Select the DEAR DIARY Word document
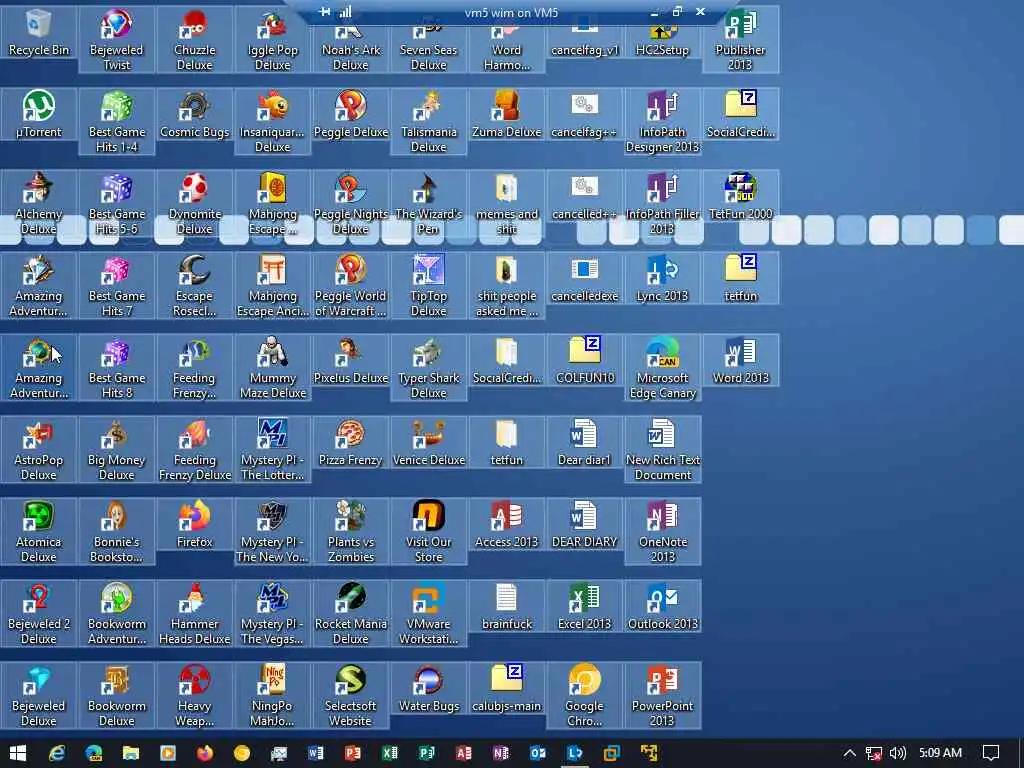1024x768 pixels. [x=584, y=524]
